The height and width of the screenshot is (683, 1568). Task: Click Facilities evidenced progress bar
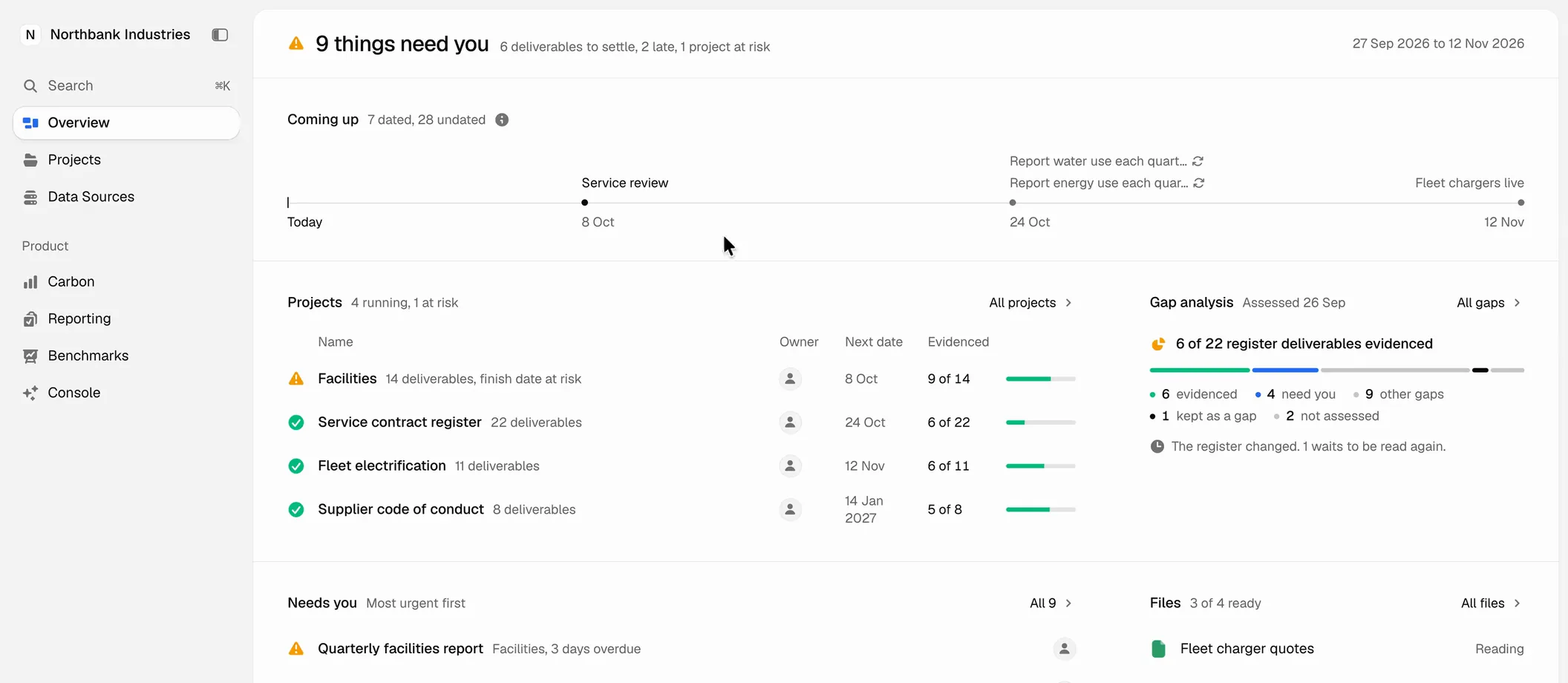[1041, 379]
